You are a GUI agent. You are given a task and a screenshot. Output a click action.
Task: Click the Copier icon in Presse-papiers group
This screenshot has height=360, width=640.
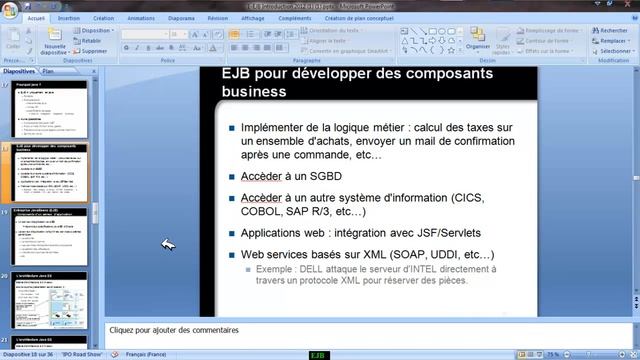pos(29,41)
